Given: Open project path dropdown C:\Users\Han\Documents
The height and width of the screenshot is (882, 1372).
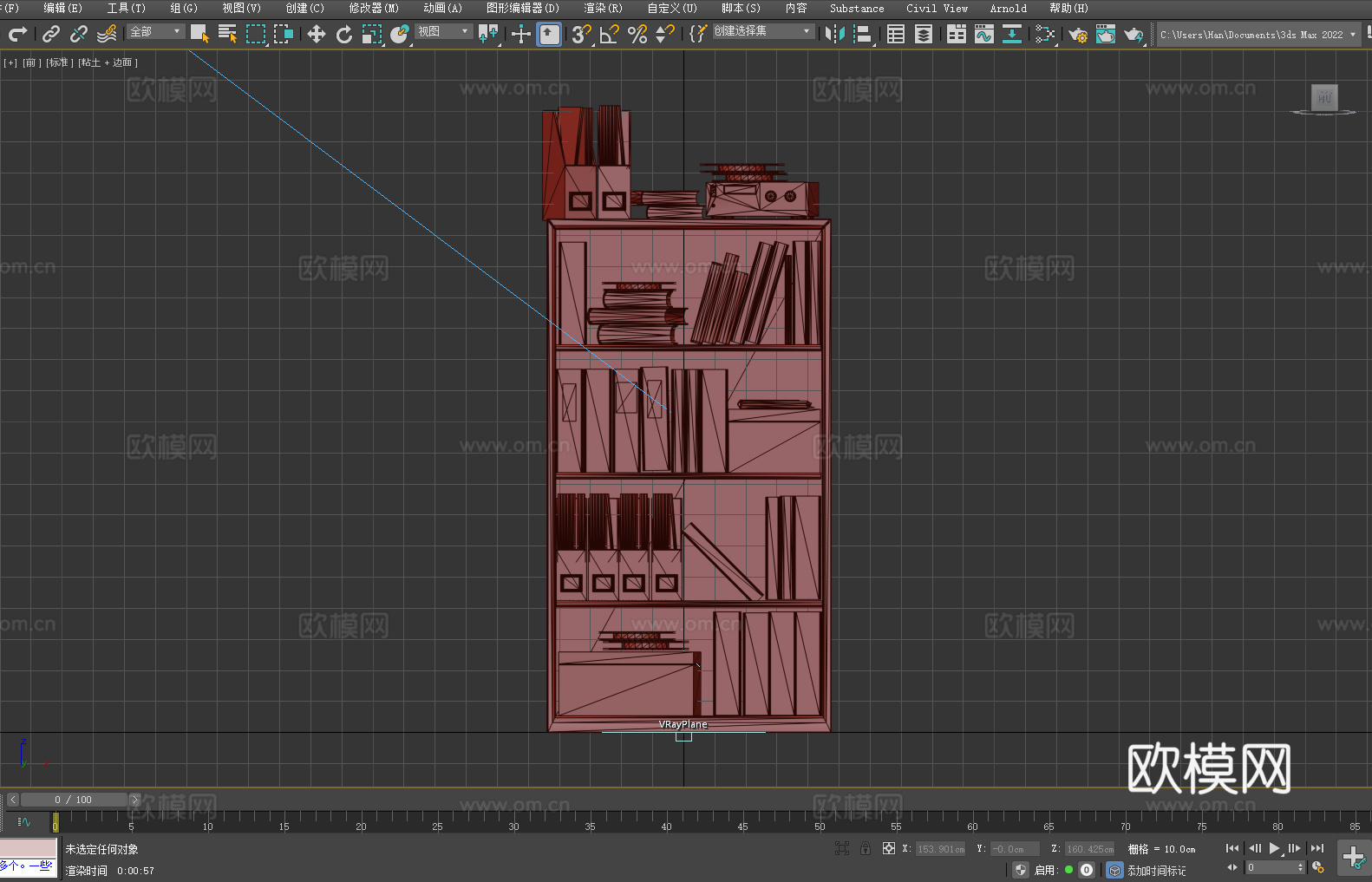Looking at the screenshot, I should pyautogui.click(x=1258, y=35).
